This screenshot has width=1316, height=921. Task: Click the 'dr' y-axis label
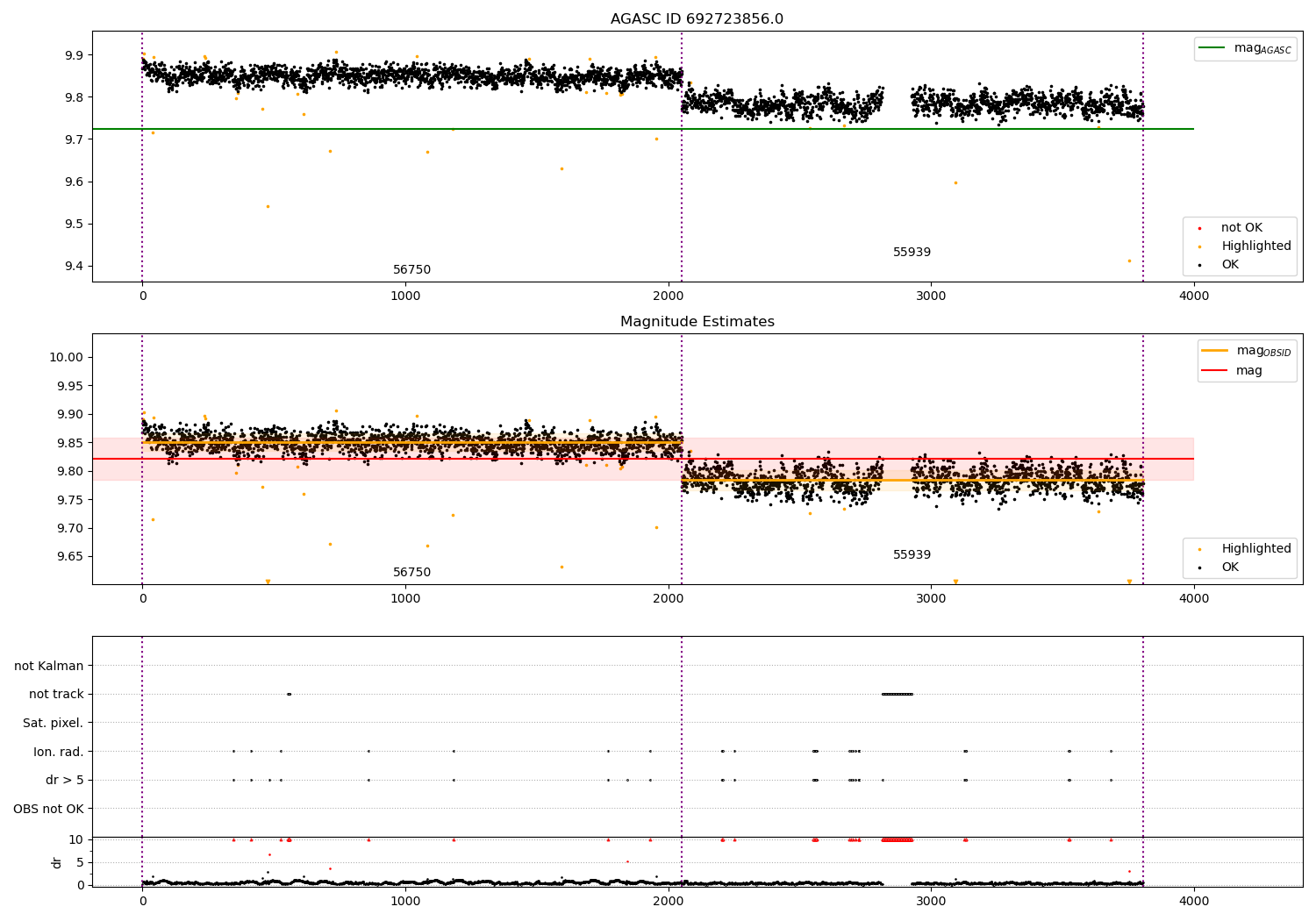pyautogui.click(x=57, y=862)
